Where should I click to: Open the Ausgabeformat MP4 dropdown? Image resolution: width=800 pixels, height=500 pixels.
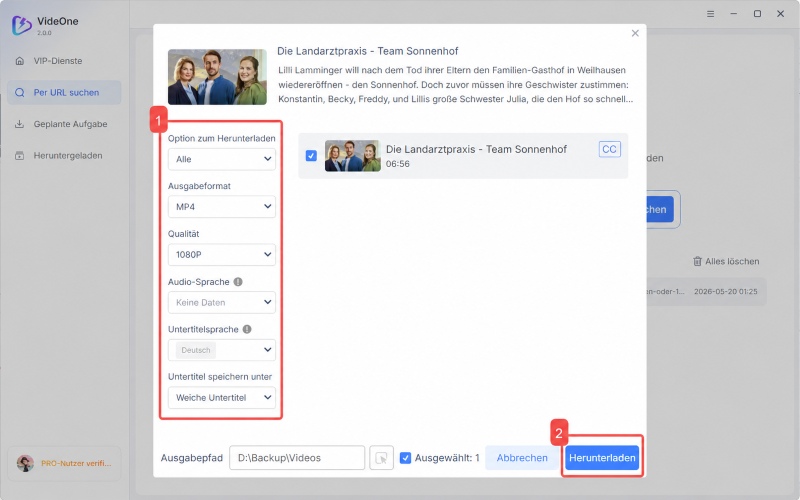pos(222,207)
